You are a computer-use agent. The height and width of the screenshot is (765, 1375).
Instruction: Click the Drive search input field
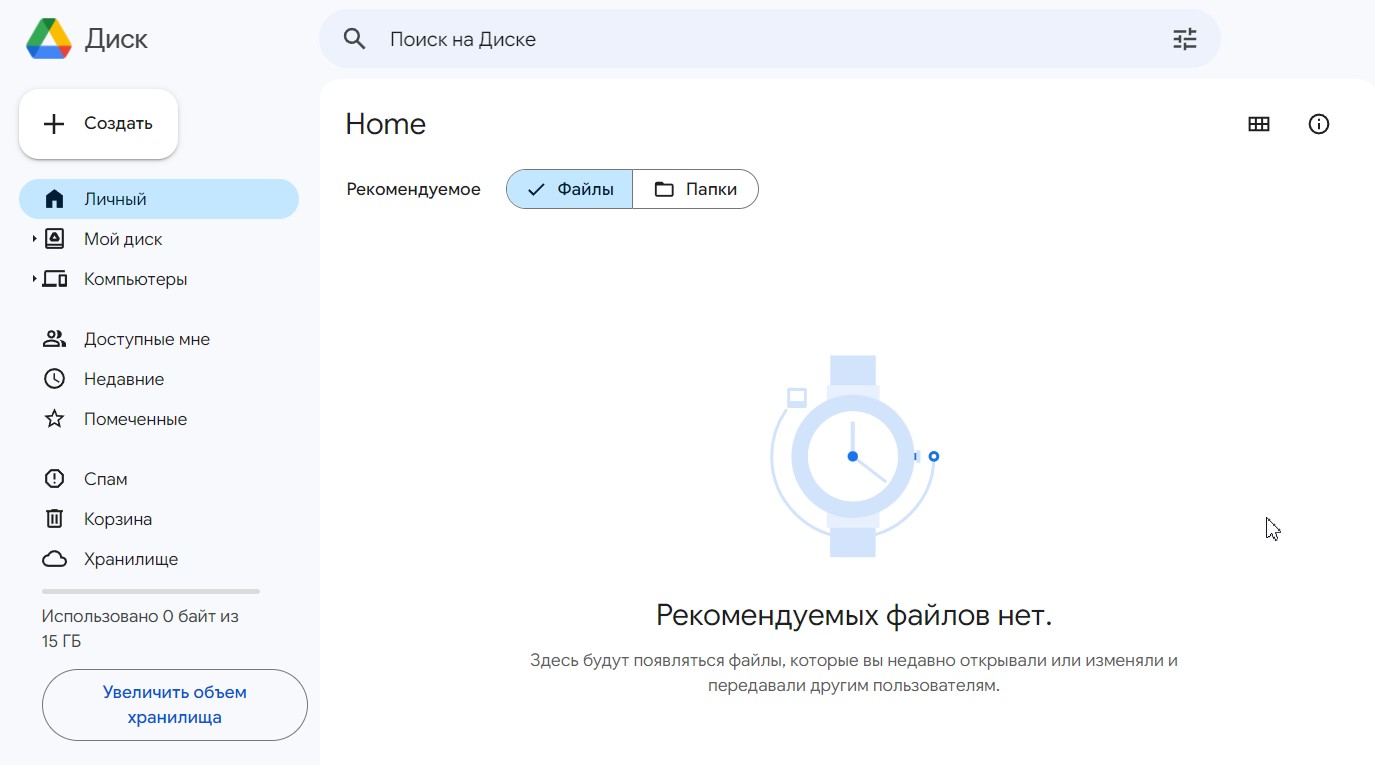[700, 38]
